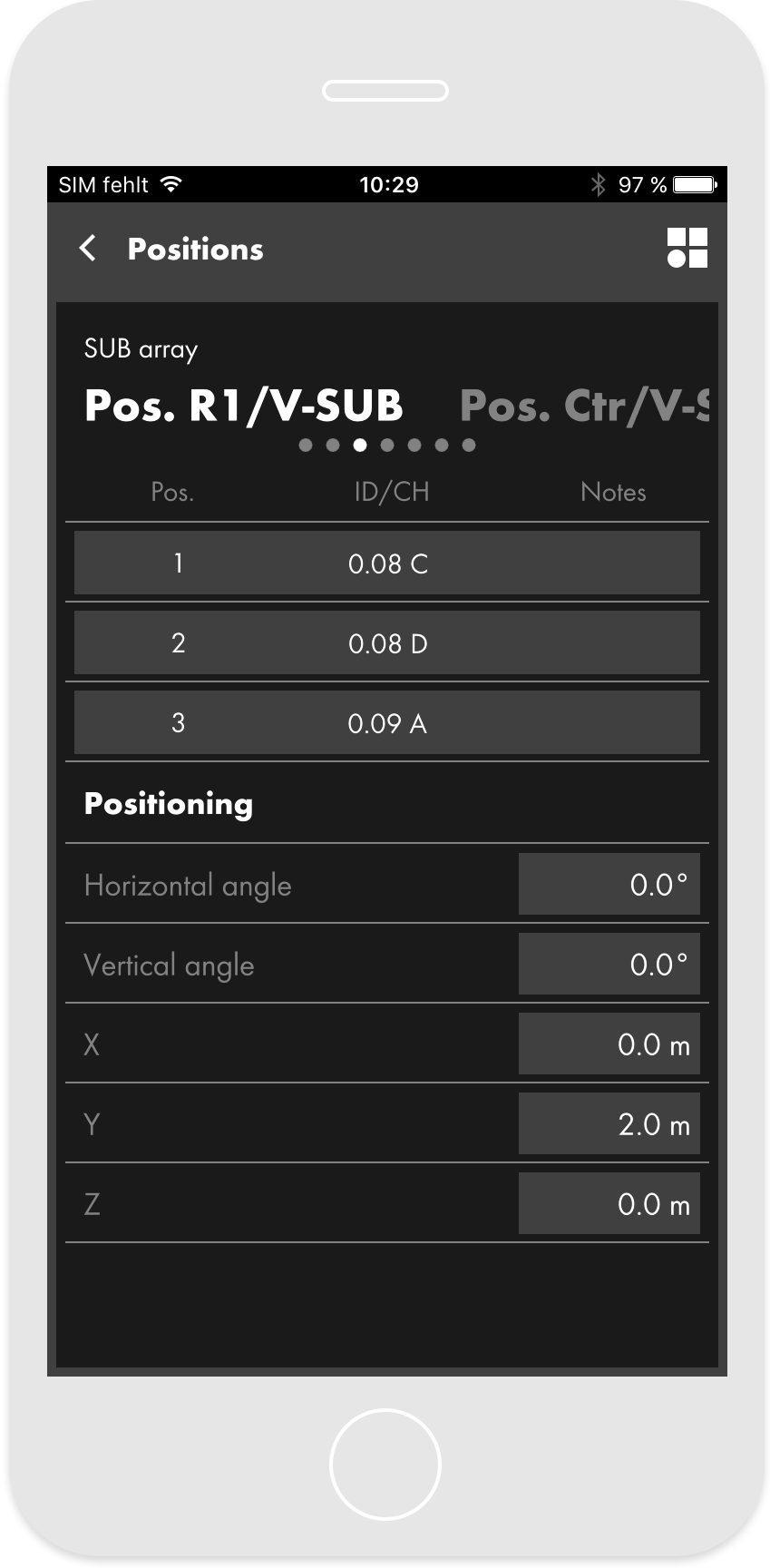The image size is (770, 1568).
Task: Jump to the first page dot
Action: [x=306, y=445]
